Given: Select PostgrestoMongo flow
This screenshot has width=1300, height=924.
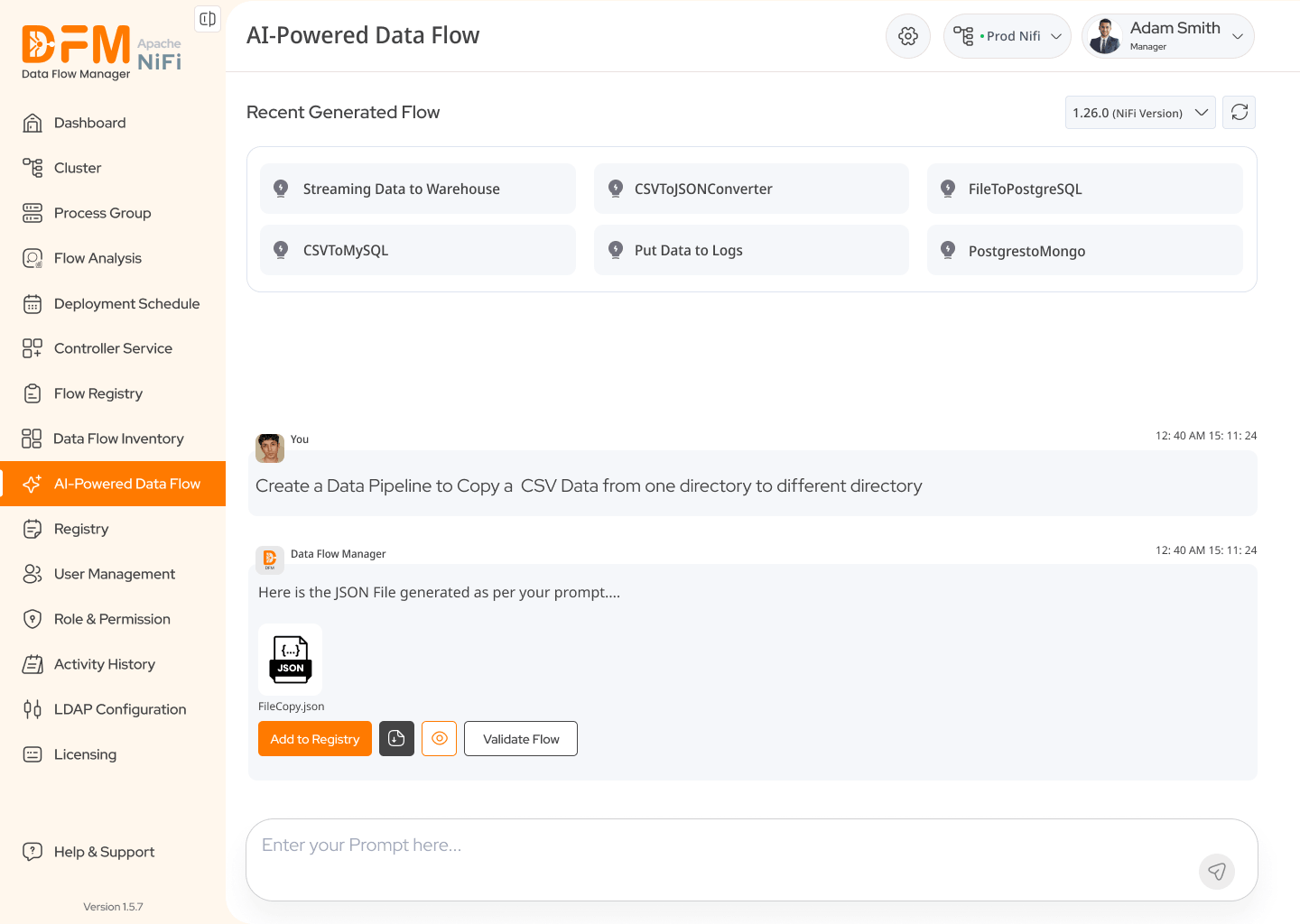Looking at the screenshot, I should [1085, 250].
